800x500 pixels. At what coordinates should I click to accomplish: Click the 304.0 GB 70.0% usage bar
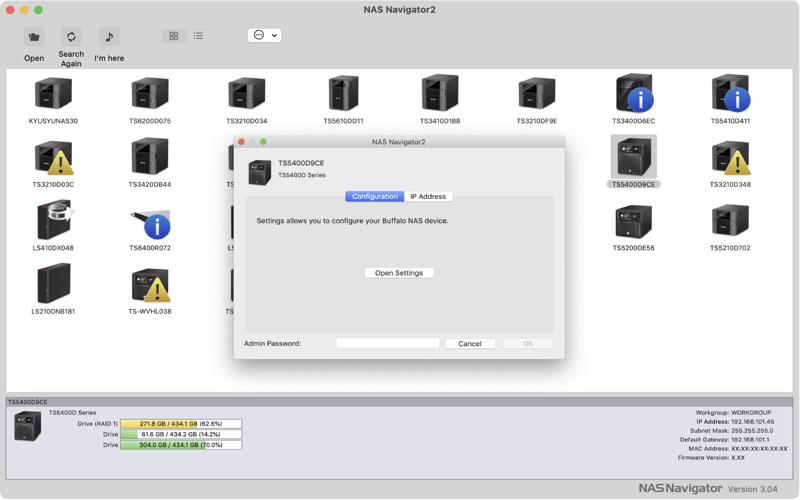tap(181, 445)
